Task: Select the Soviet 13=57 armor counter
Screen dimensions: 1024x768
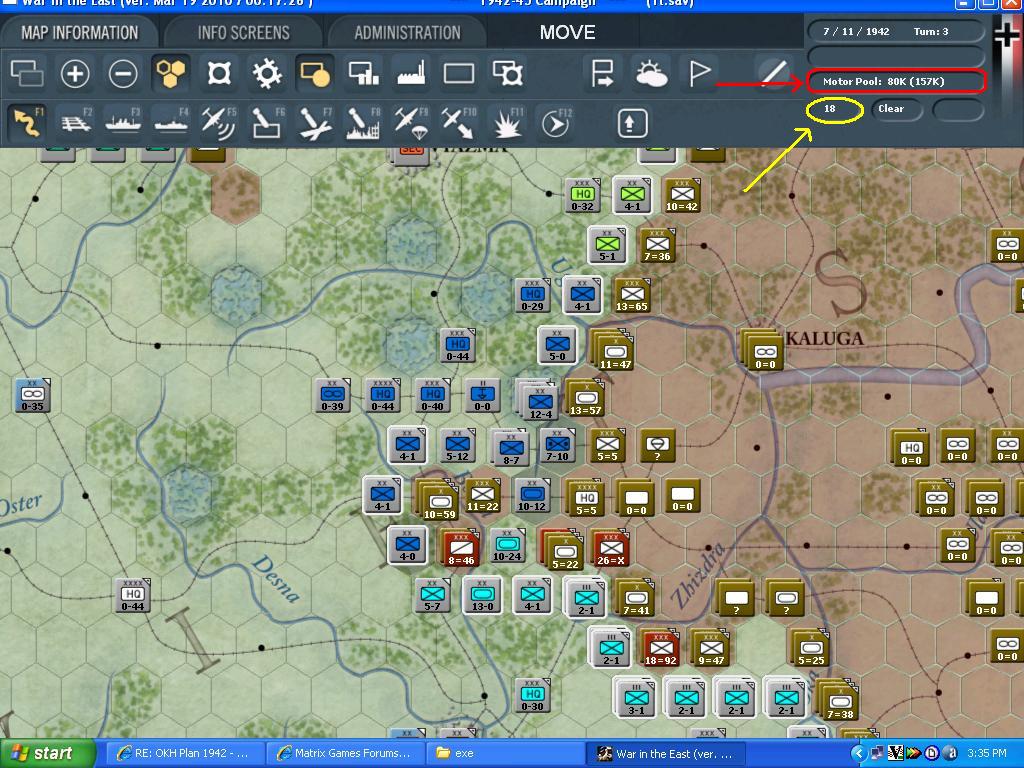Action: 585,398
